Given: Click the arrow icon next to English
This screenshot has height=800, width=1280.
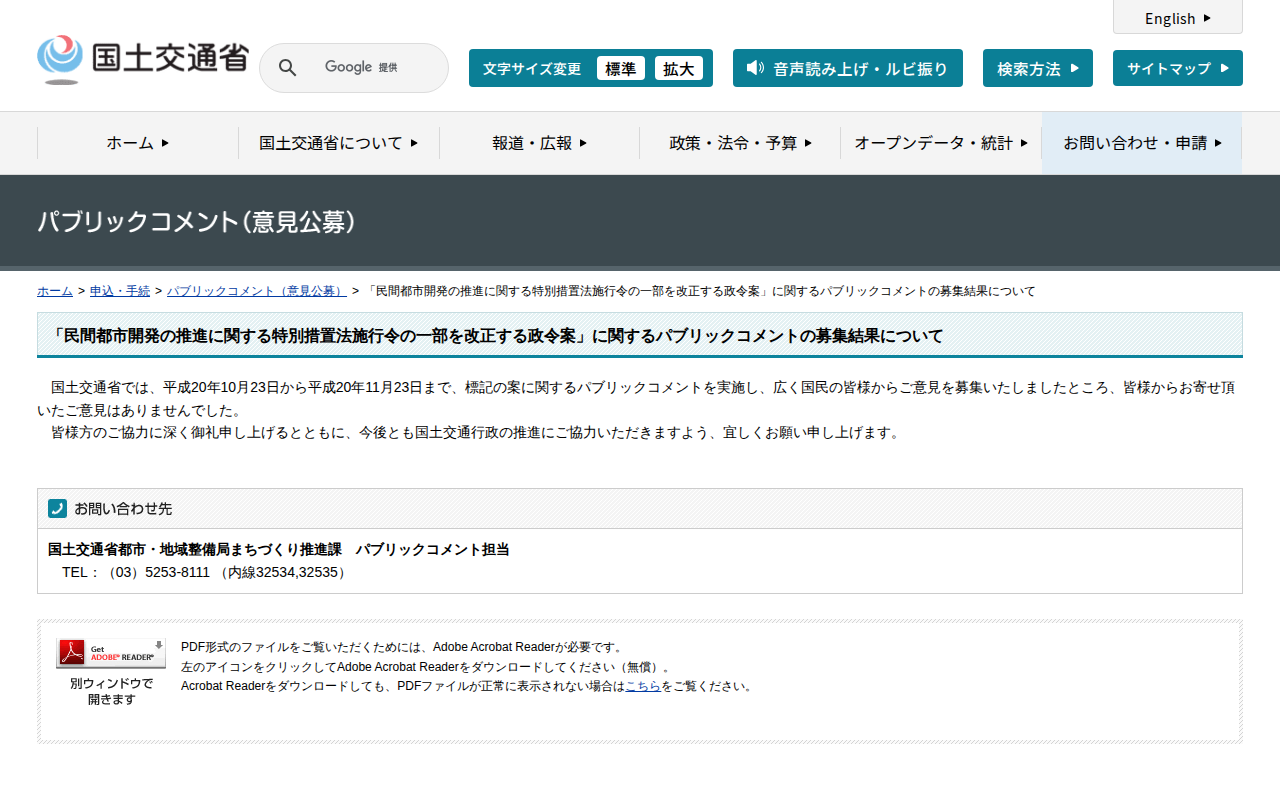Looking at the screenshot, I should [1207, 18].
